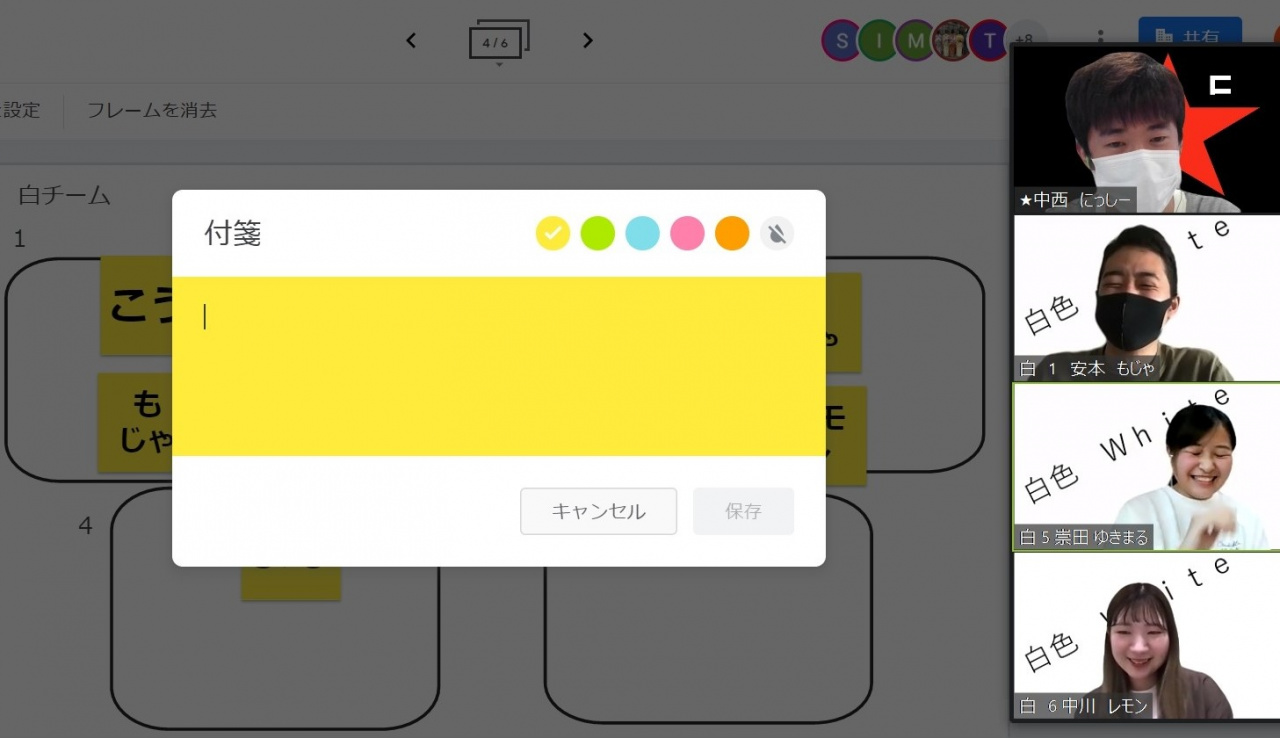Pick the orange sticky note color
The width and height of the screenshot is (1280, 738).
pos(732,233)
